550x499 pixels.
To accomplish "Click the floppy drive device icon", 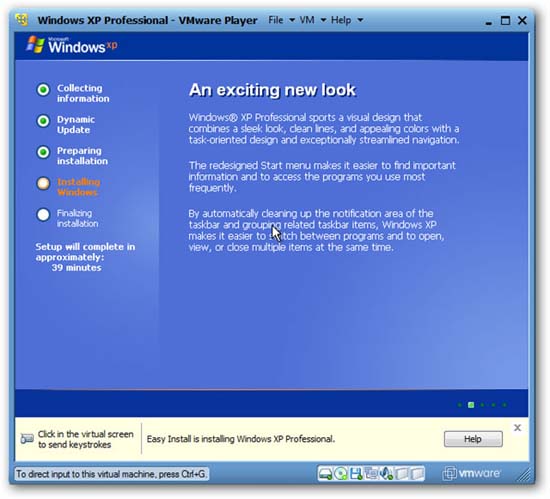I will [x=356, y=474].
